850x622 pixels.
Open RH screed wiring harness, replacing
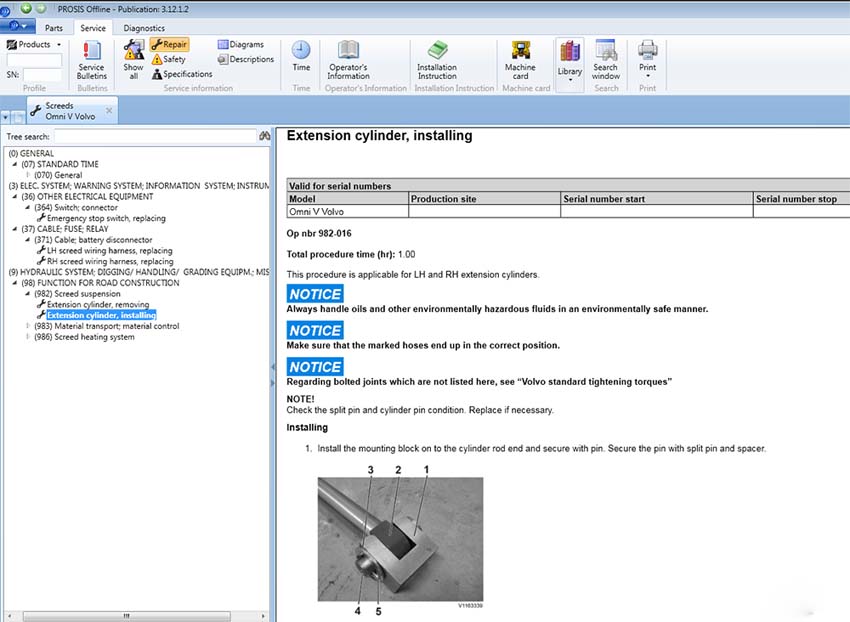pos(110,261)
